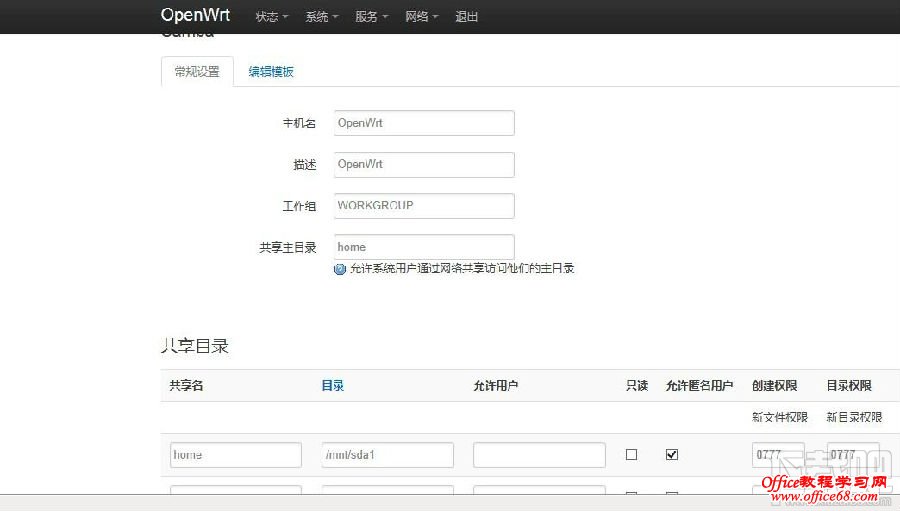Click the 工作组 field label
Screen dimensions: 900x511
pyautogui.click(x=299, y=206)
